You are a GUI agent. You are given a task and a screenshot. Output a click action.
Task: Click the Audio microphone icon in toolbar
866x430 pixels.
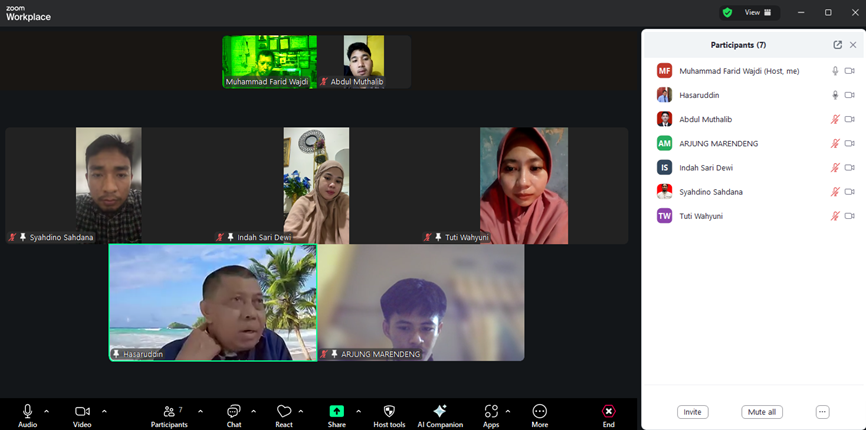(x=27, y=411)
